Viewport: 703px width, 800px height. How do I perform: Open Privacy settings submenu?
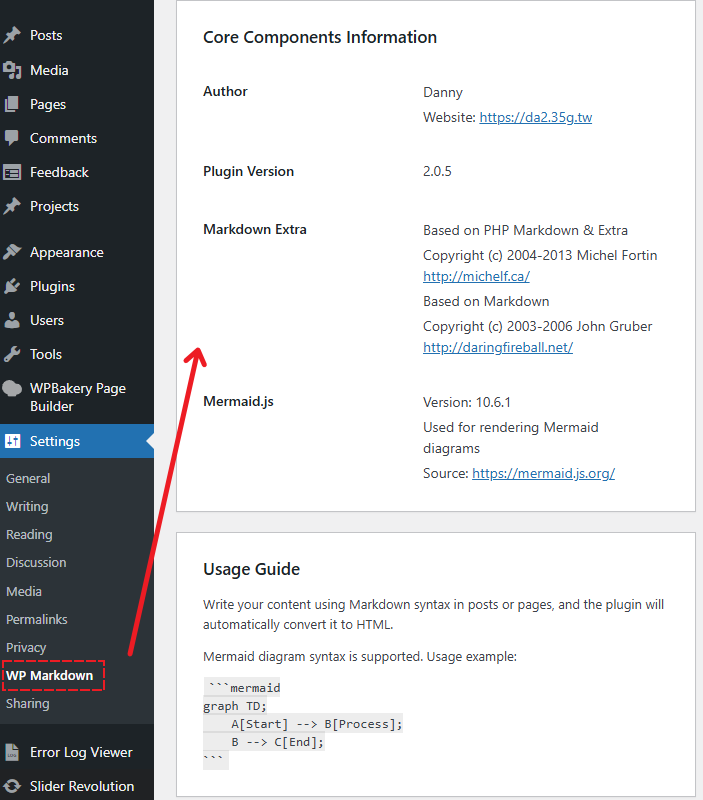point(26,647)
